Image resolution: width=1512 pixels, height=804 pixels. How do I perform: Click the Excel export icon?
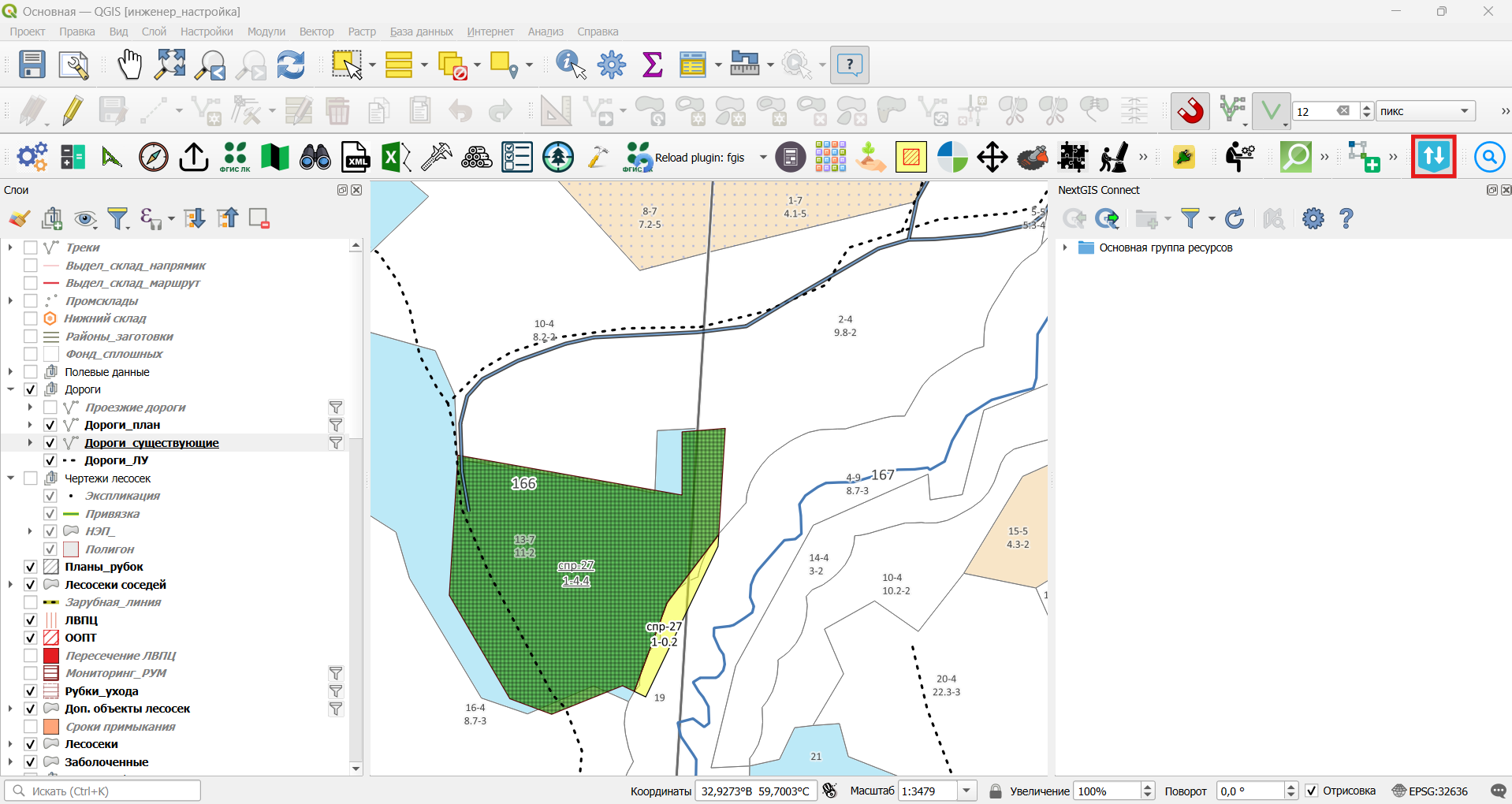point(397,157)
